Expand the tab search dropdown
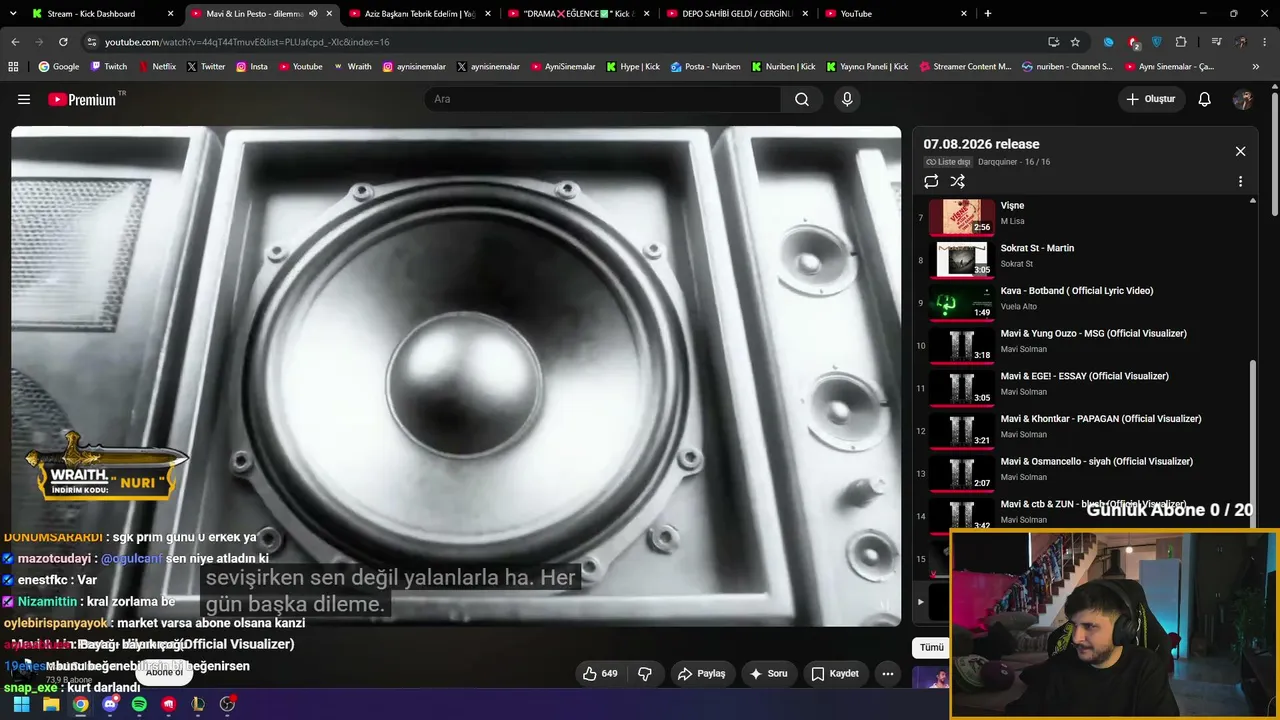 (x=15, y=14)
